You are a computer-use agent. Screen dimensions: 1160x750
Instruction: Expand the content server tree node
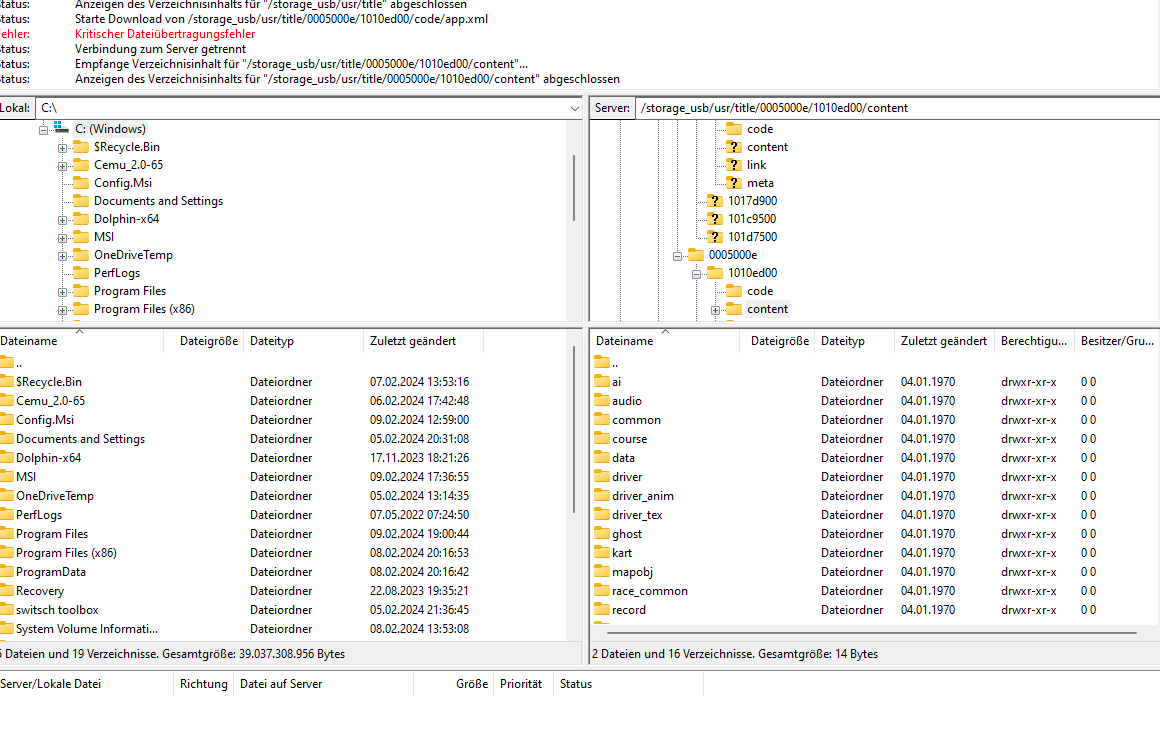click(x=715, y=310)
